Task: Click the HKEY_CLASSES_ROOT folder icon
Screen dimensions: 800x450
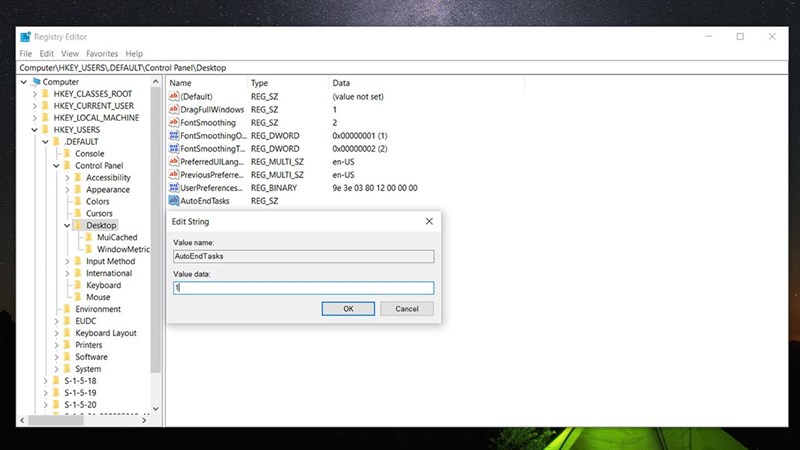Action: tap(45, 93)
